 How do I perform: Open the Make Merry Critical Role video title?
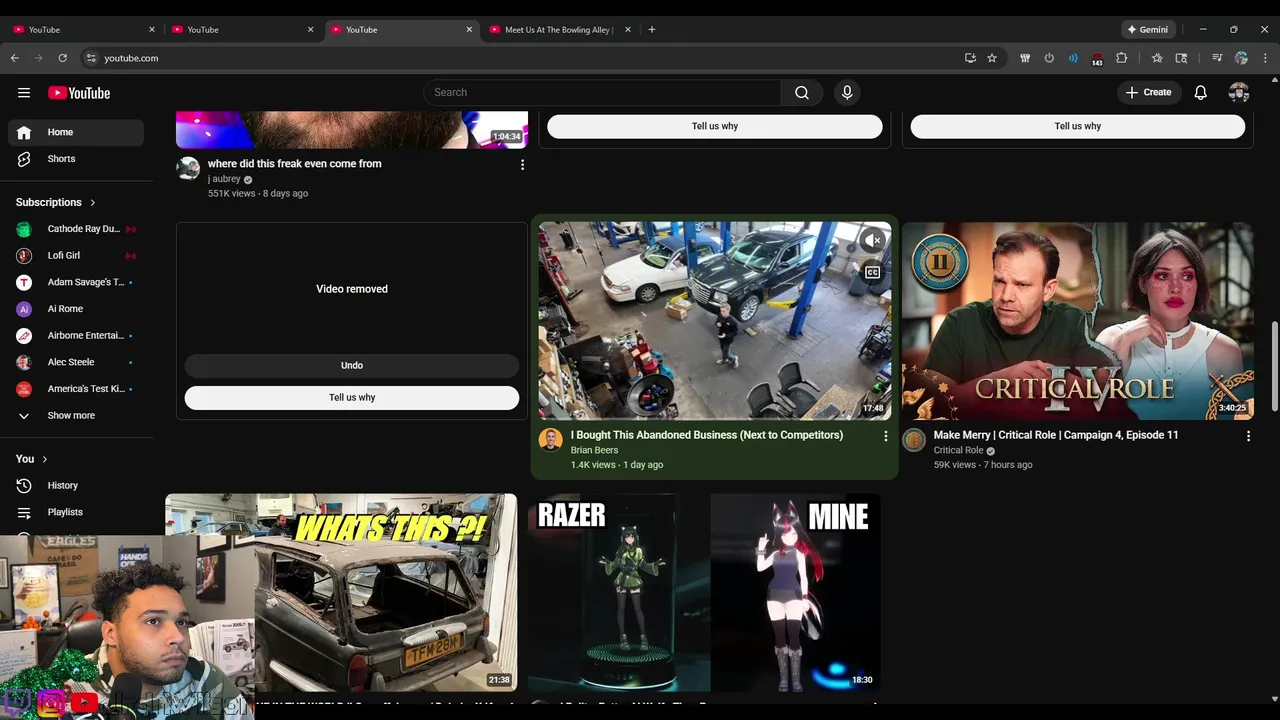(x=1056, y=435)
